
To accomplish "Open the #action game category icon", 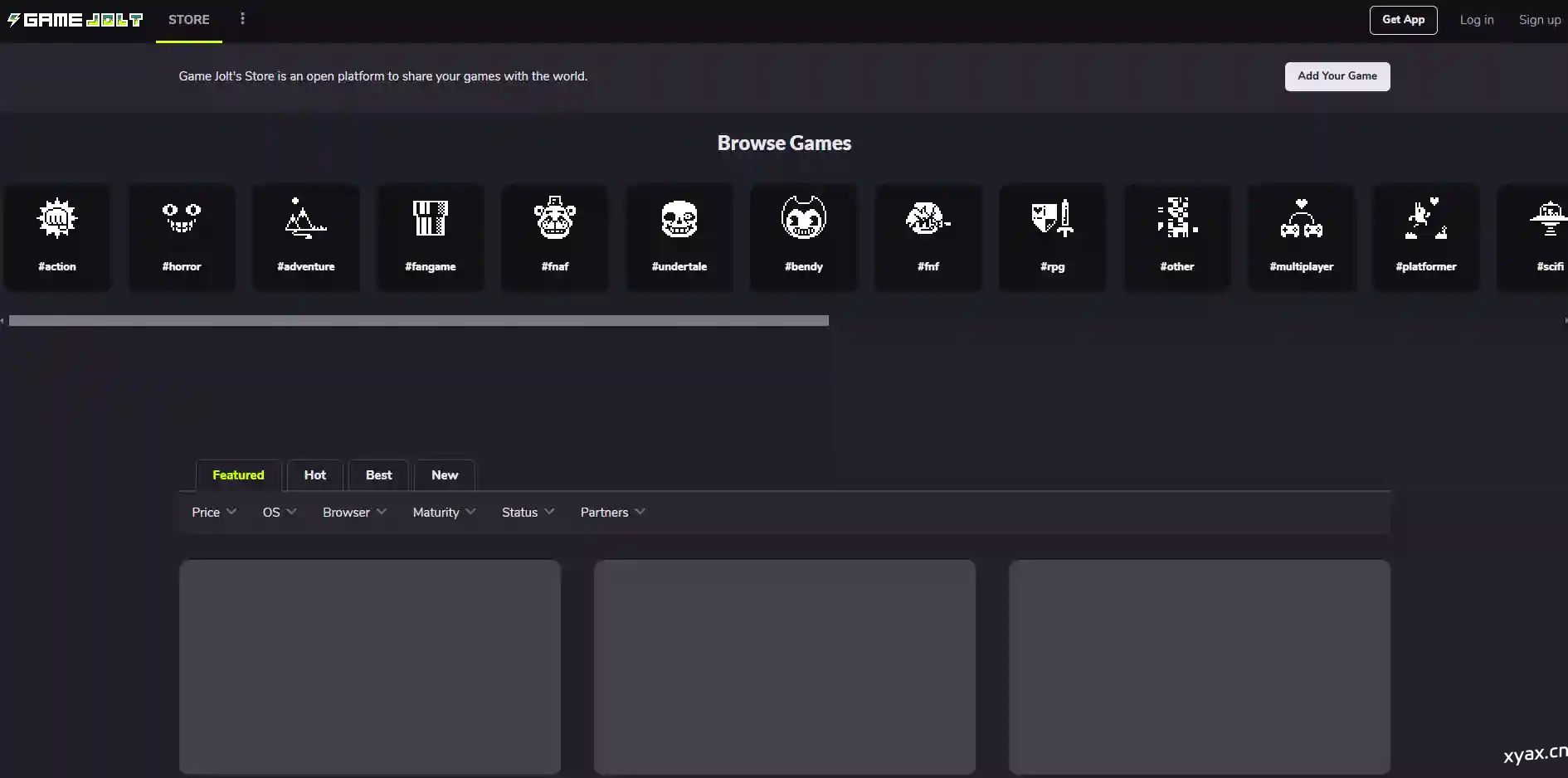I will tap(57, 236).
